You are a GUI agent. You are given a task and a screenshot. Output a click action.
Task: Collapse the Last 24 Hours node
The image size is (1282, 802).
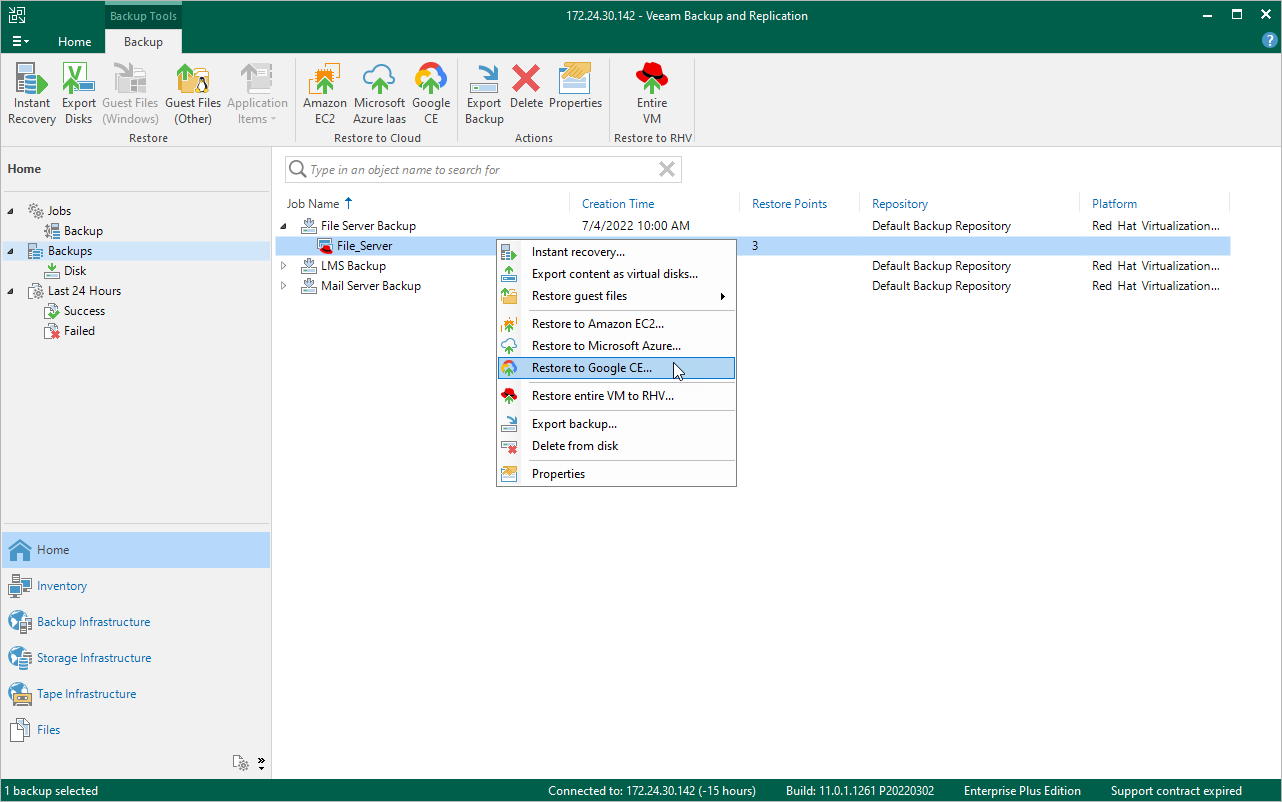click(11, 291)
